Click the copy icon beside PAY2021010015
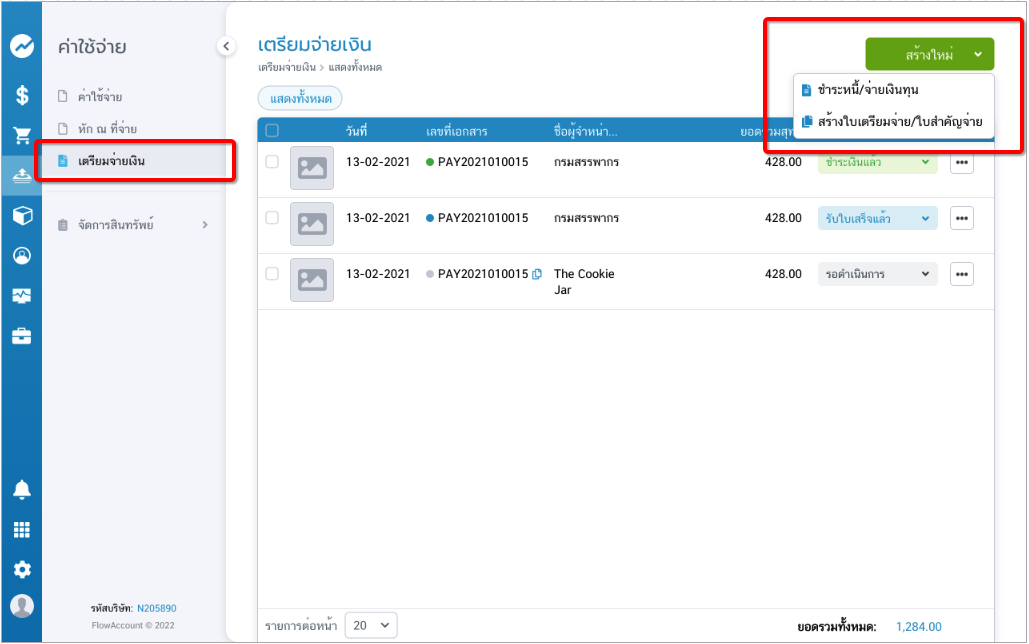 (537, 274)
